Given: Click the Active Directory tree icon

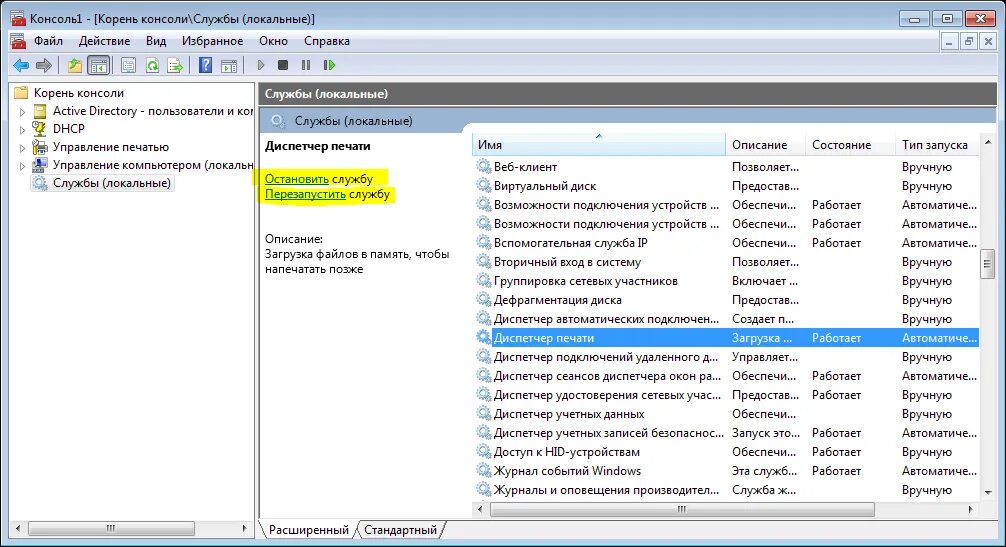Looking at the screenshot, I should pyautogui.click(x=40, y=111).
